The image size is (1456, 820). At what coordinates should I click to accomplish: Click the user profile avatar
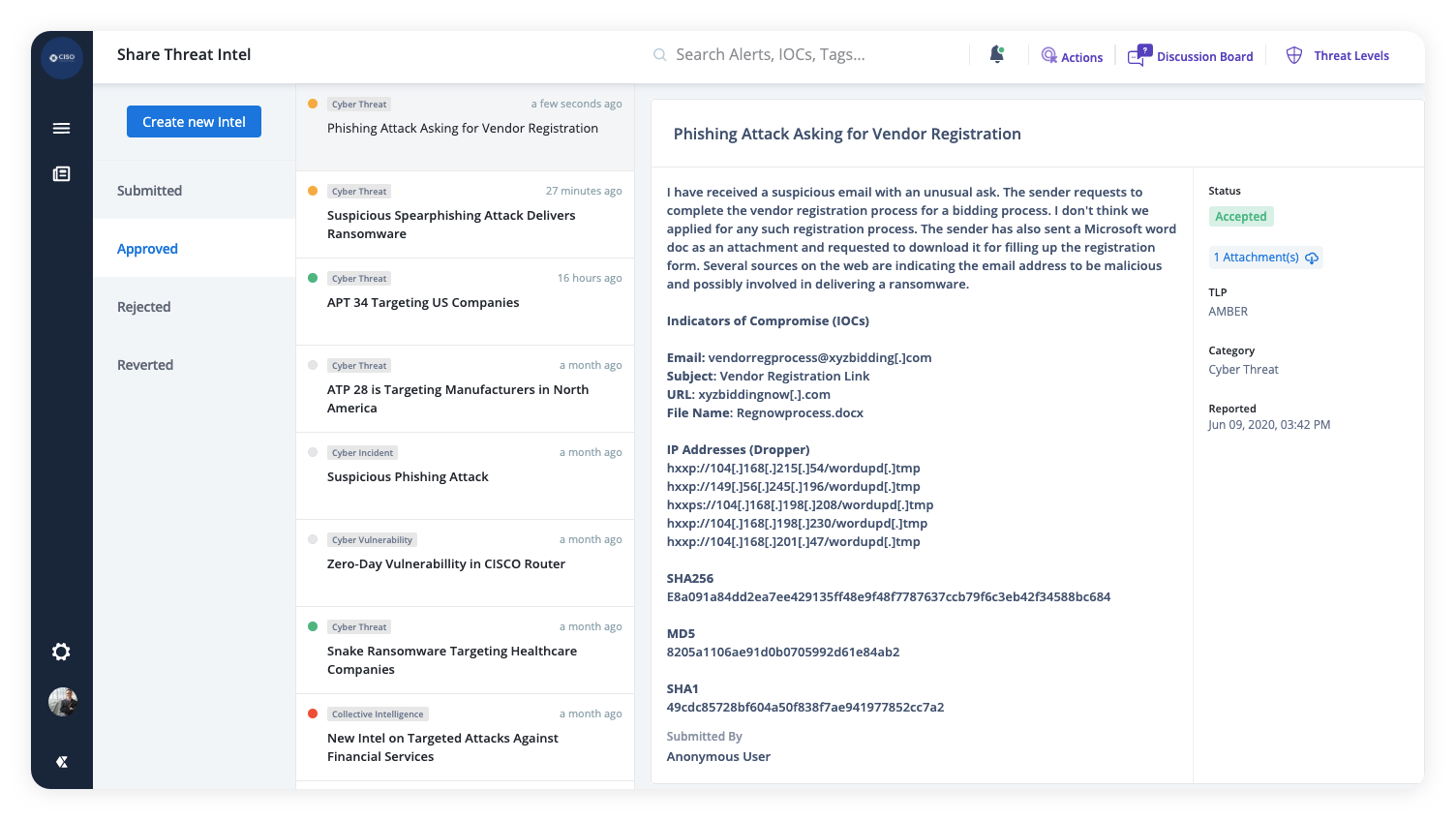pos(63,702)
